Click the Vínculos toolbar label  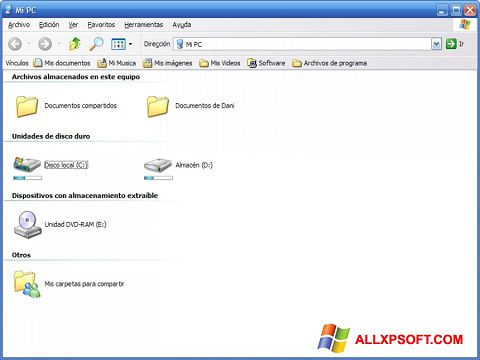point(17,63)
